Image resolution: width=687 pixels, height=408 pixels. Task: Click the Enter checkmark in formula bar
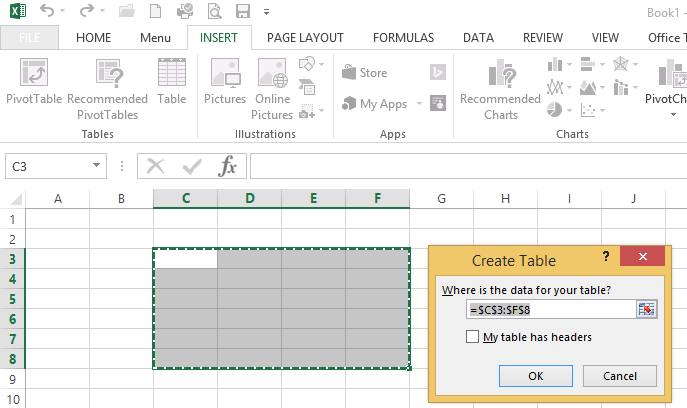click(x=192, y=167)
